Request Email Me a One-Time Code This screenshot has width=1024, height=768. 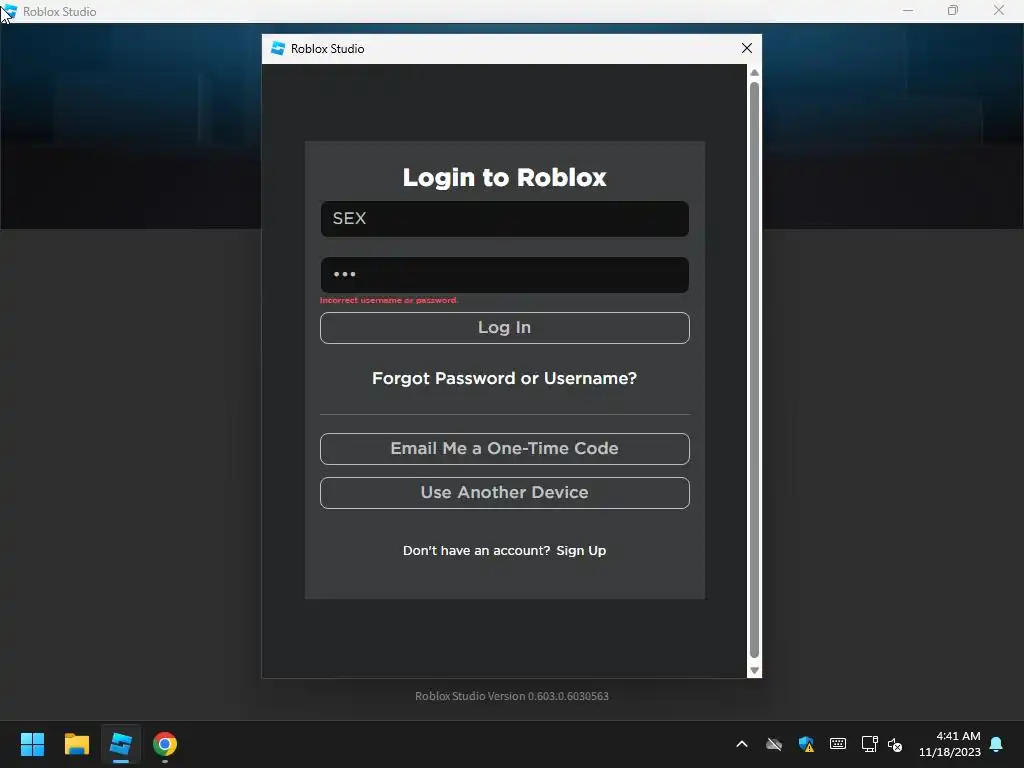(x=504, y=449)
